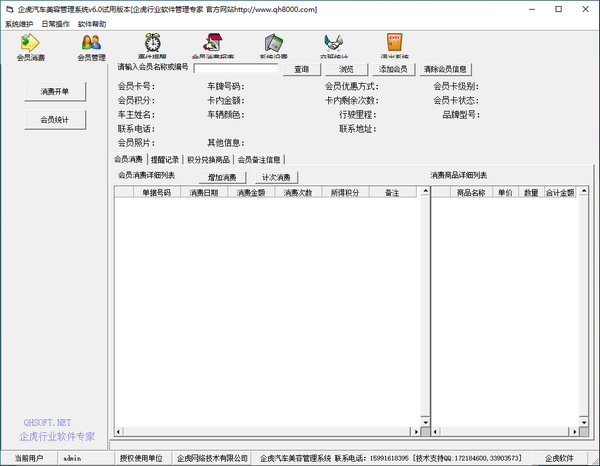Open the alarm clock reminder icon

pyautogui.click(x=152, y=45)
